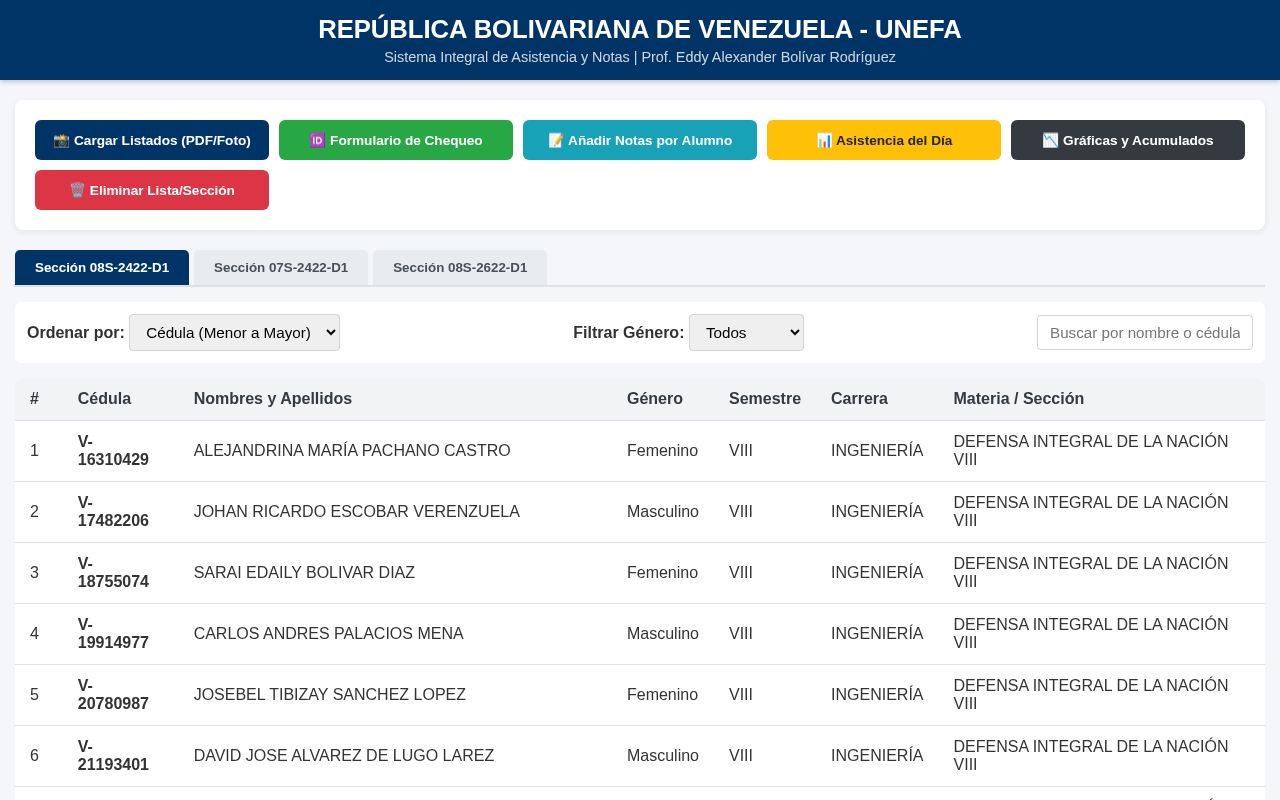Click the memo icon on Añadir Notas
Image resolution: width=1280 pixels, height=800 pixels.
coord(556,140)
